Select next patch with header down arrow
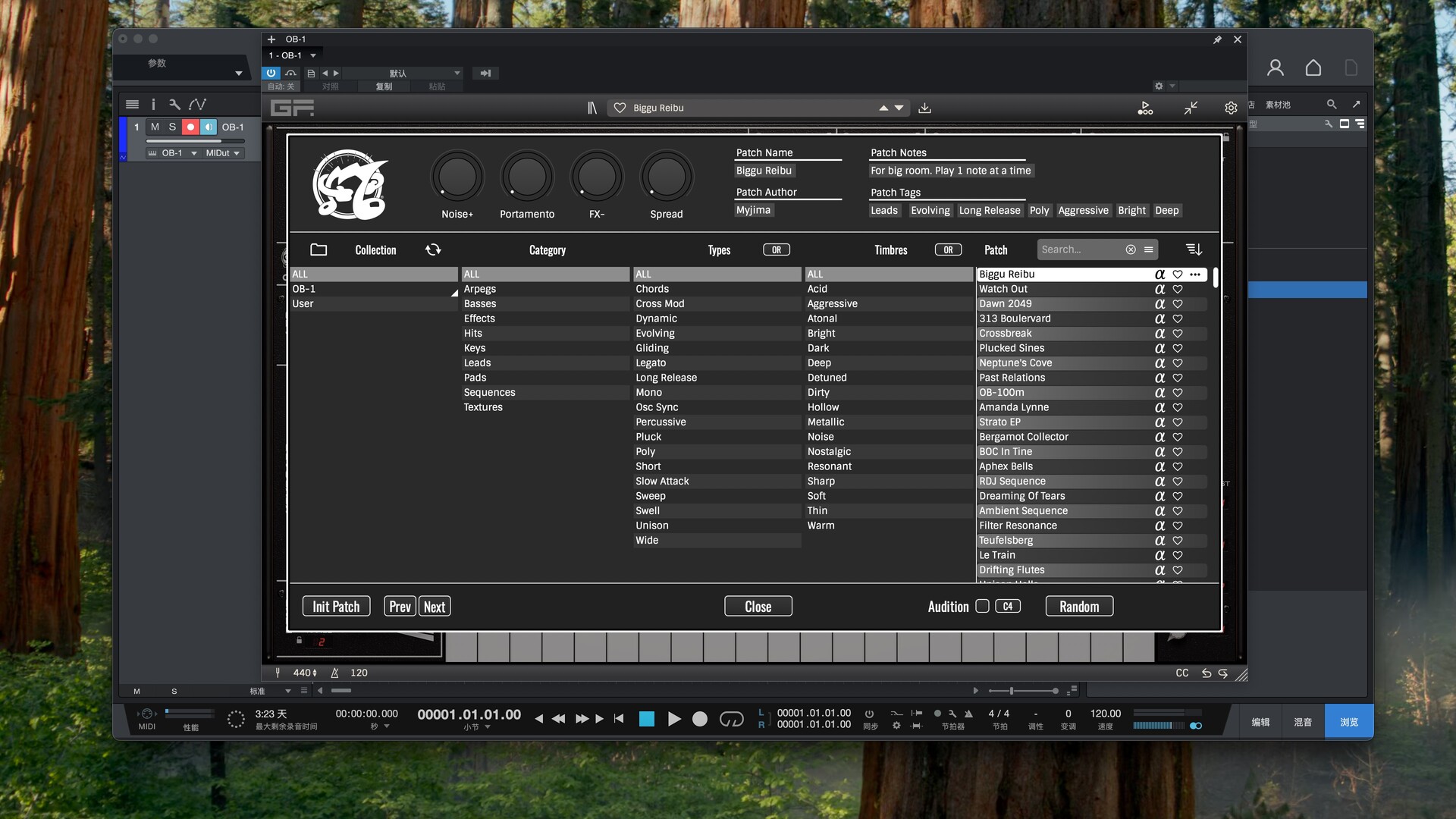 899,108
